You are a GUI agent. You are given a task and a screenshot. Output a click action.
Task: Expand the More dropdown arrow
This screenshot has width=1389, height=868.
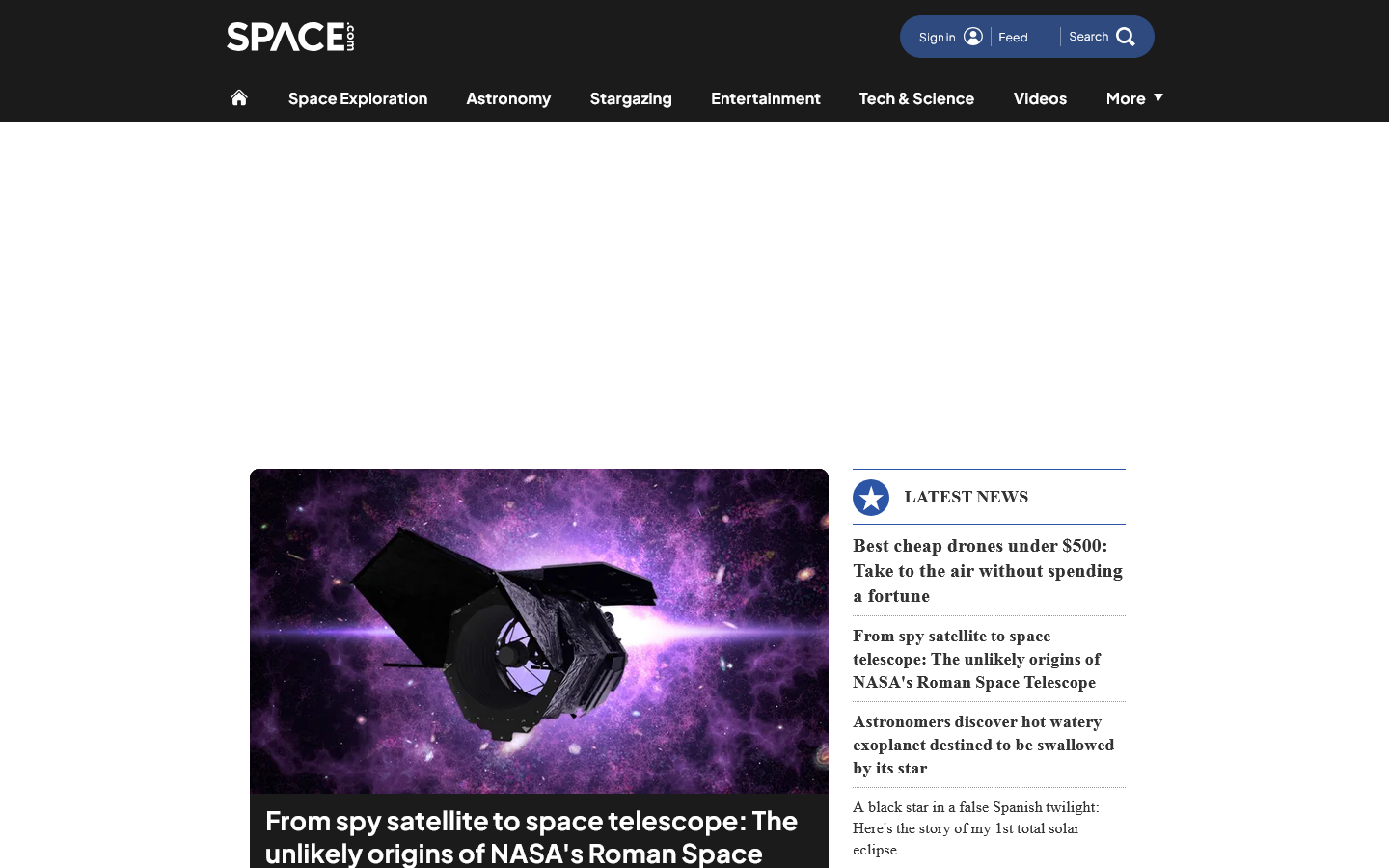1158,97
